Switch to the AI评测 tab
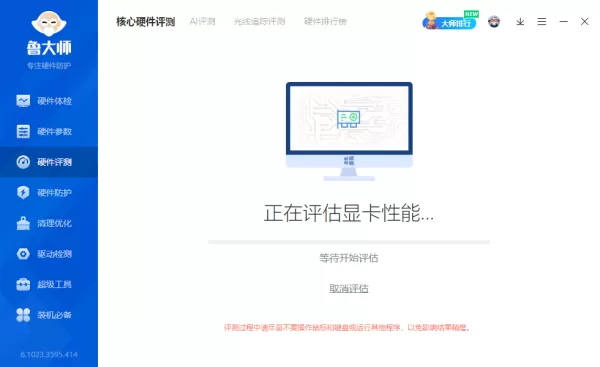This screenshot has width=600, height=367. point(202,21)
